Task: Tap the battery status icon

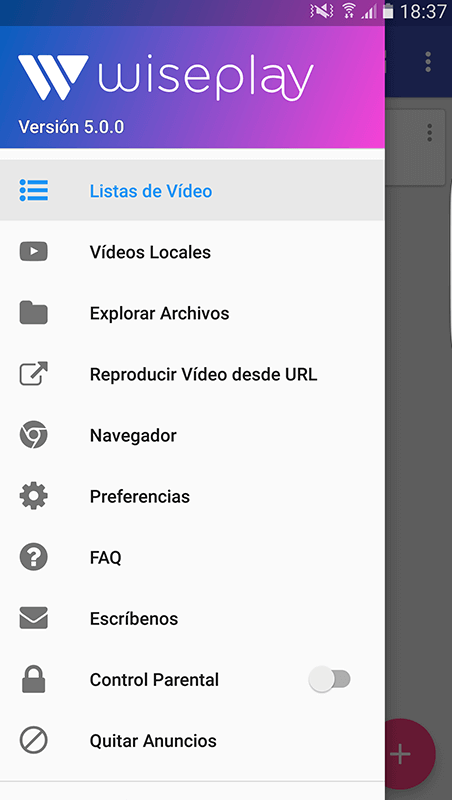Action: click(x=388, y=11)
